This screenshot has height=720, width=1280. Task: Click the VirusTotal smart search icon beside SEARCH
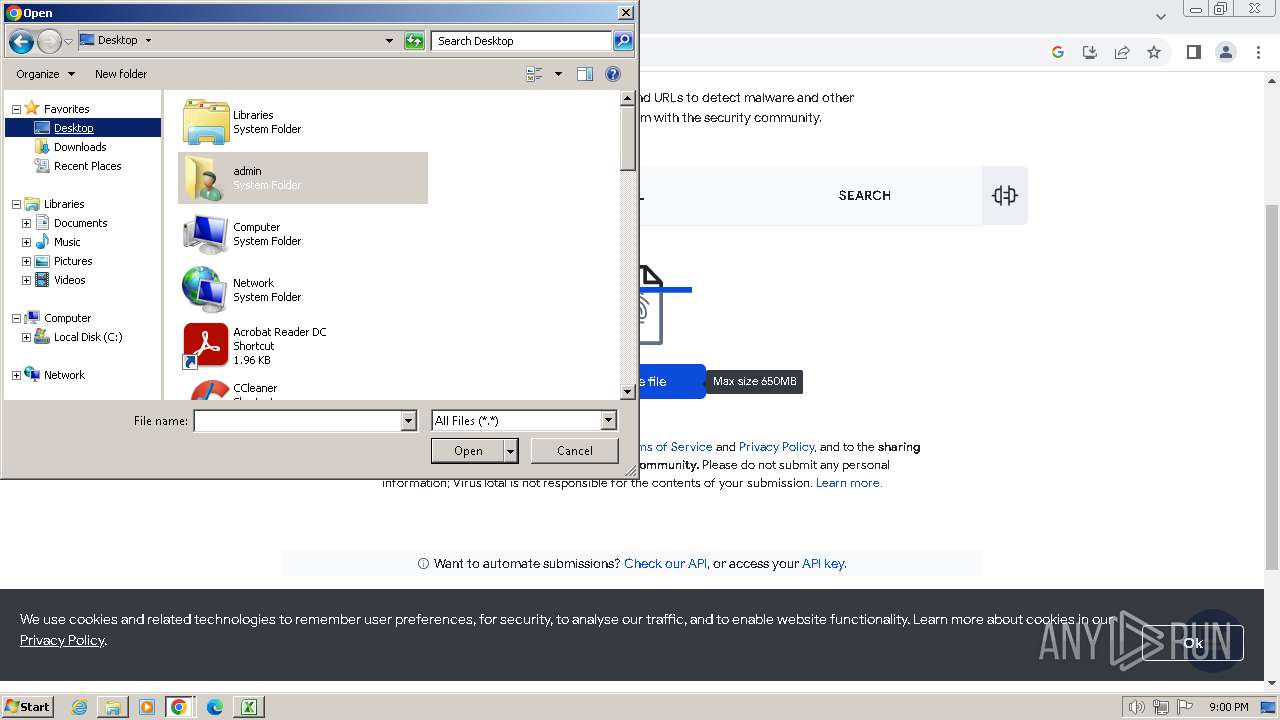(x=1005, y=195)
